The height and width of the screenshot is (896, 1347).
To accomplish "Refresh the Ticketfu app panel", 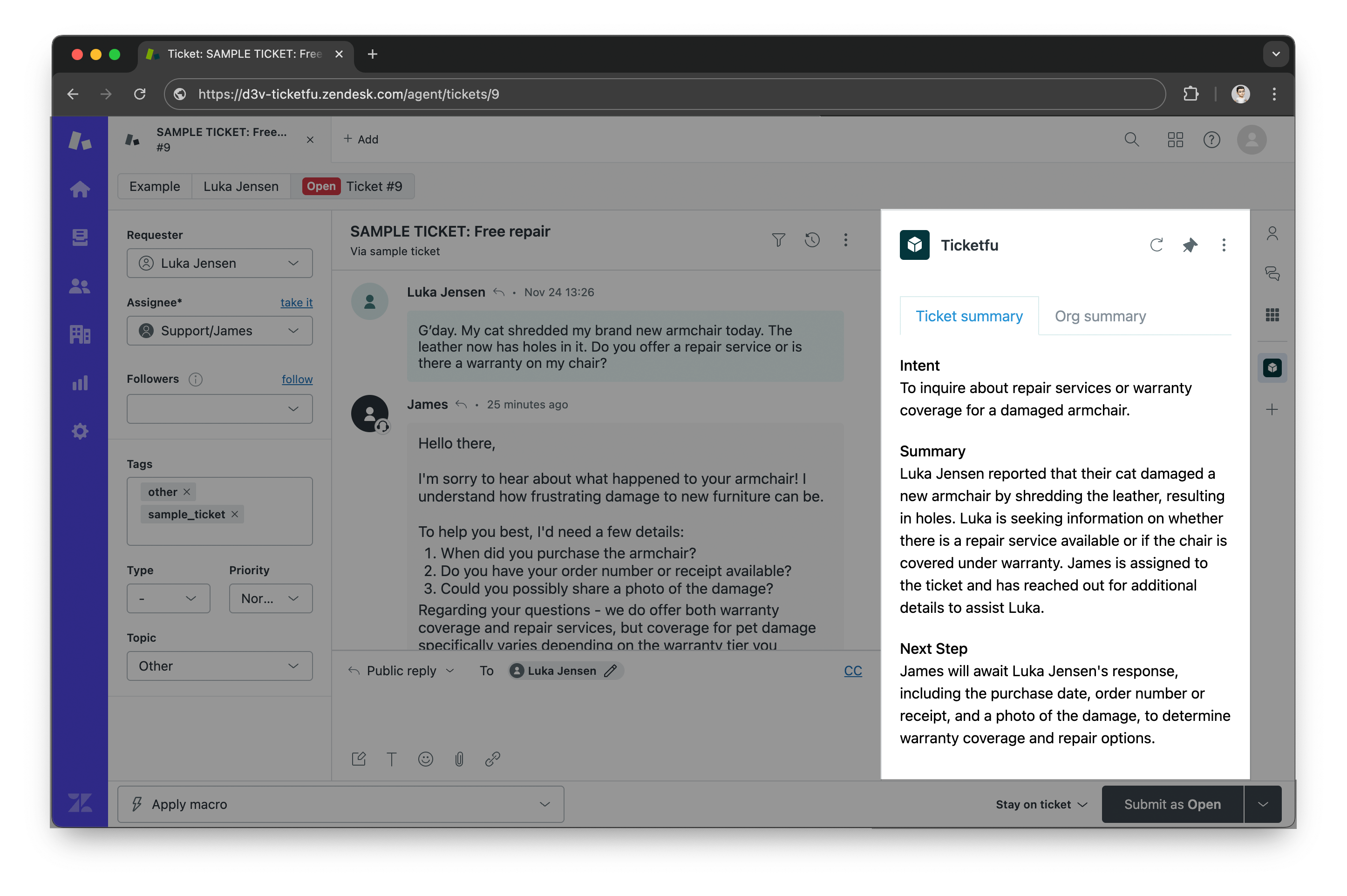I will (1156, 245).
